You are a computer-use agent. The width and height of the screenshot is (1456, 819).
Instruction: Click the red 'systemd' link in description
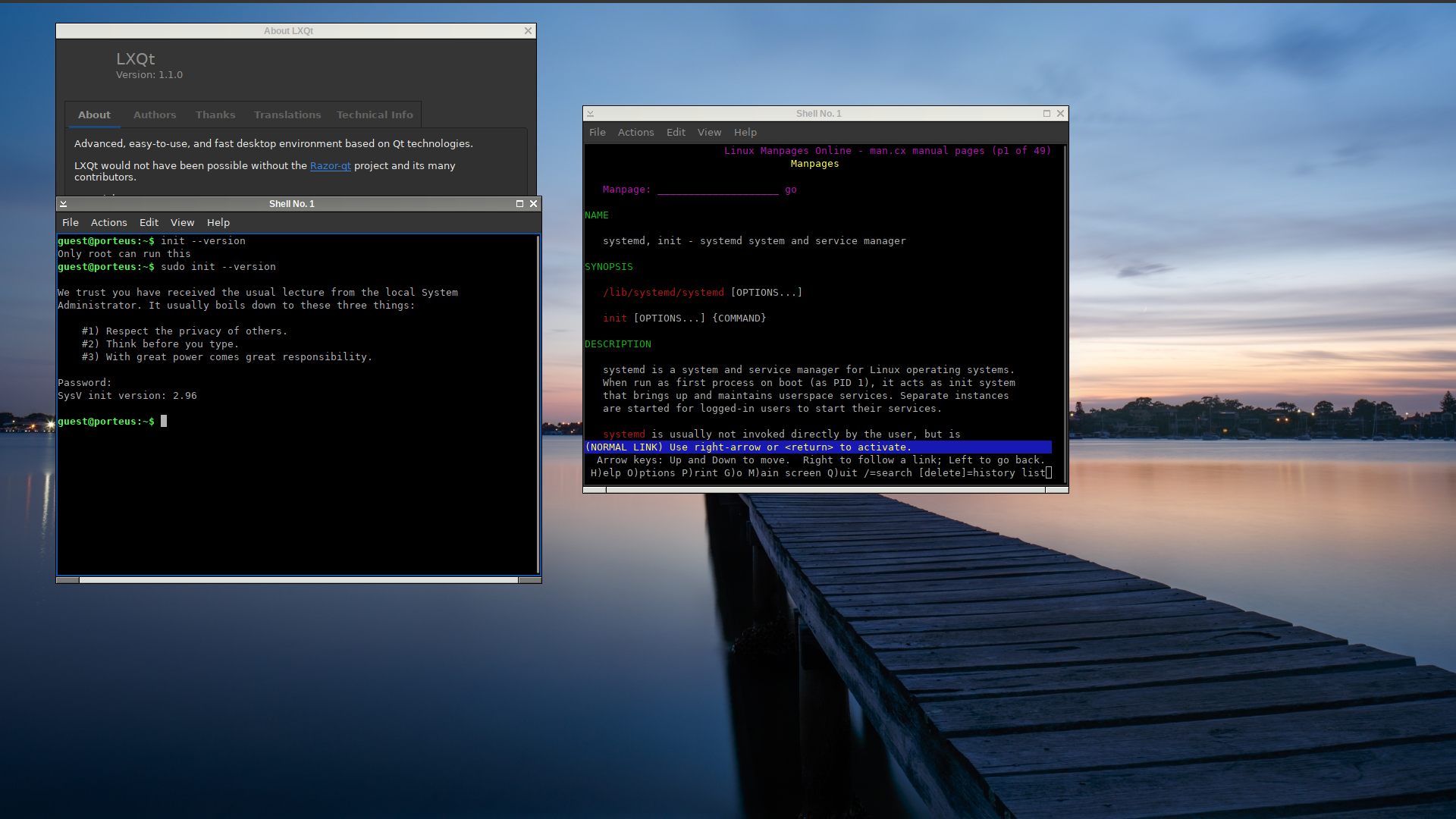click(624, 435)
